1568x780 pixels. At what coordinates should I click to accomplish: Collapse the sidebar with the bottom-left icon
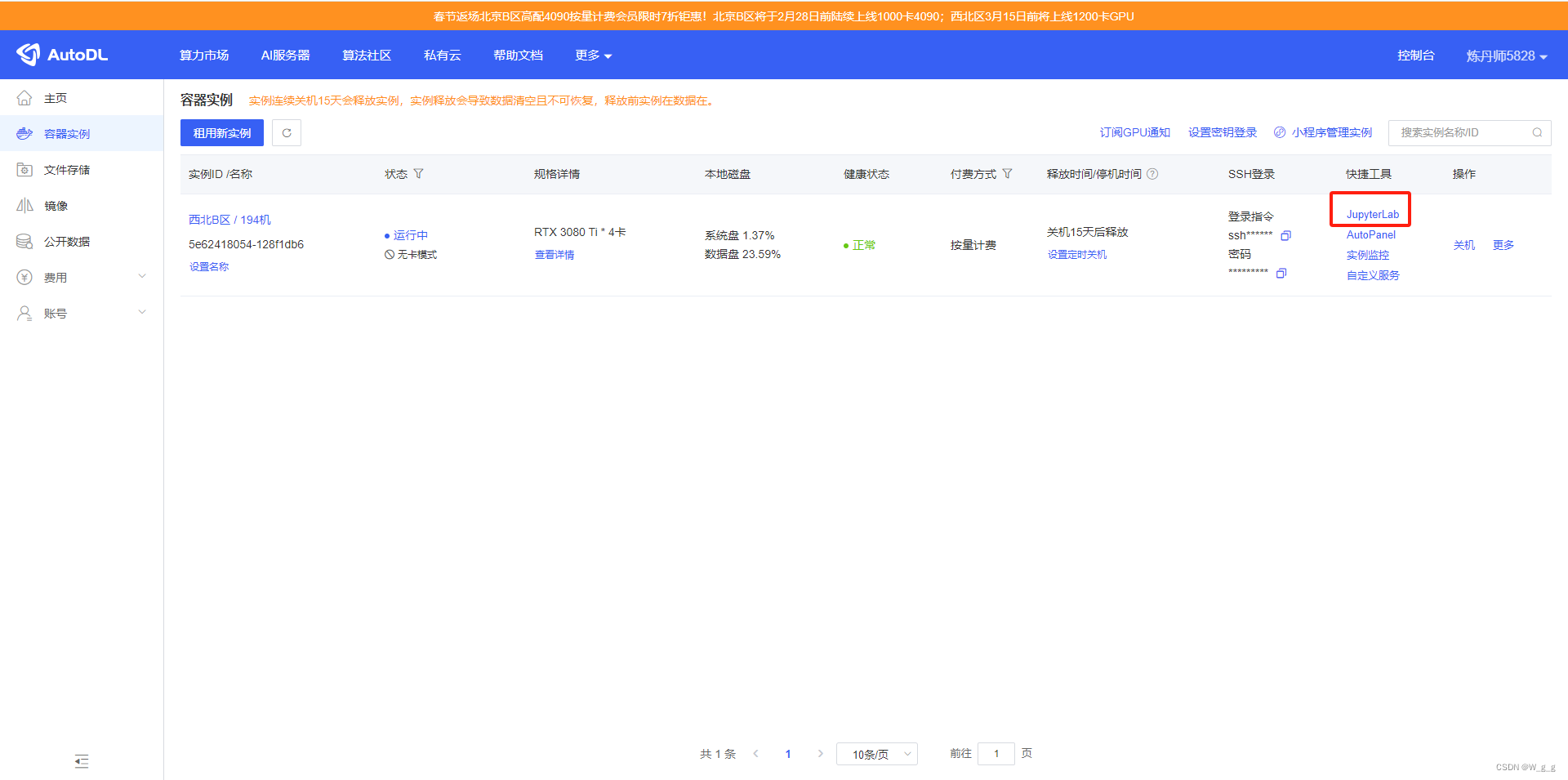(x=82, y=761)
